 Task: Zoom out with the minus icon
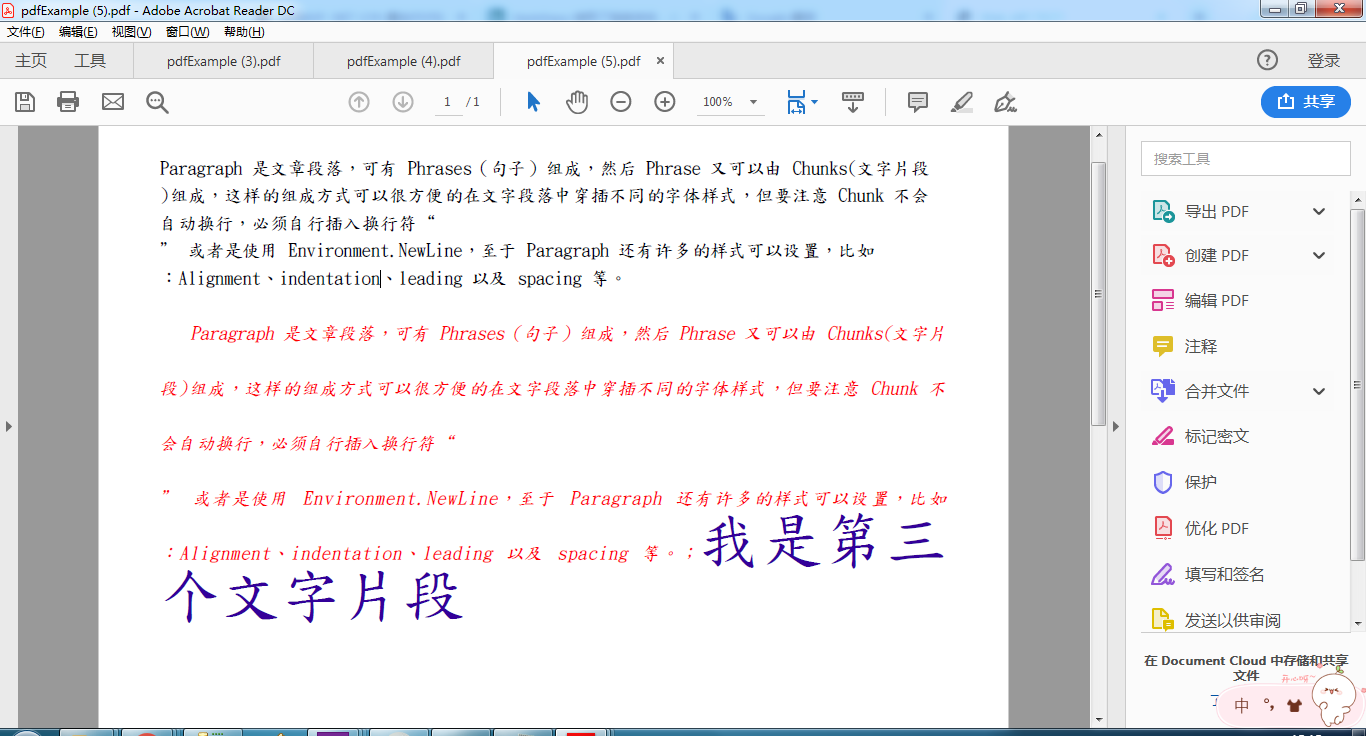[x=620, y=101]
